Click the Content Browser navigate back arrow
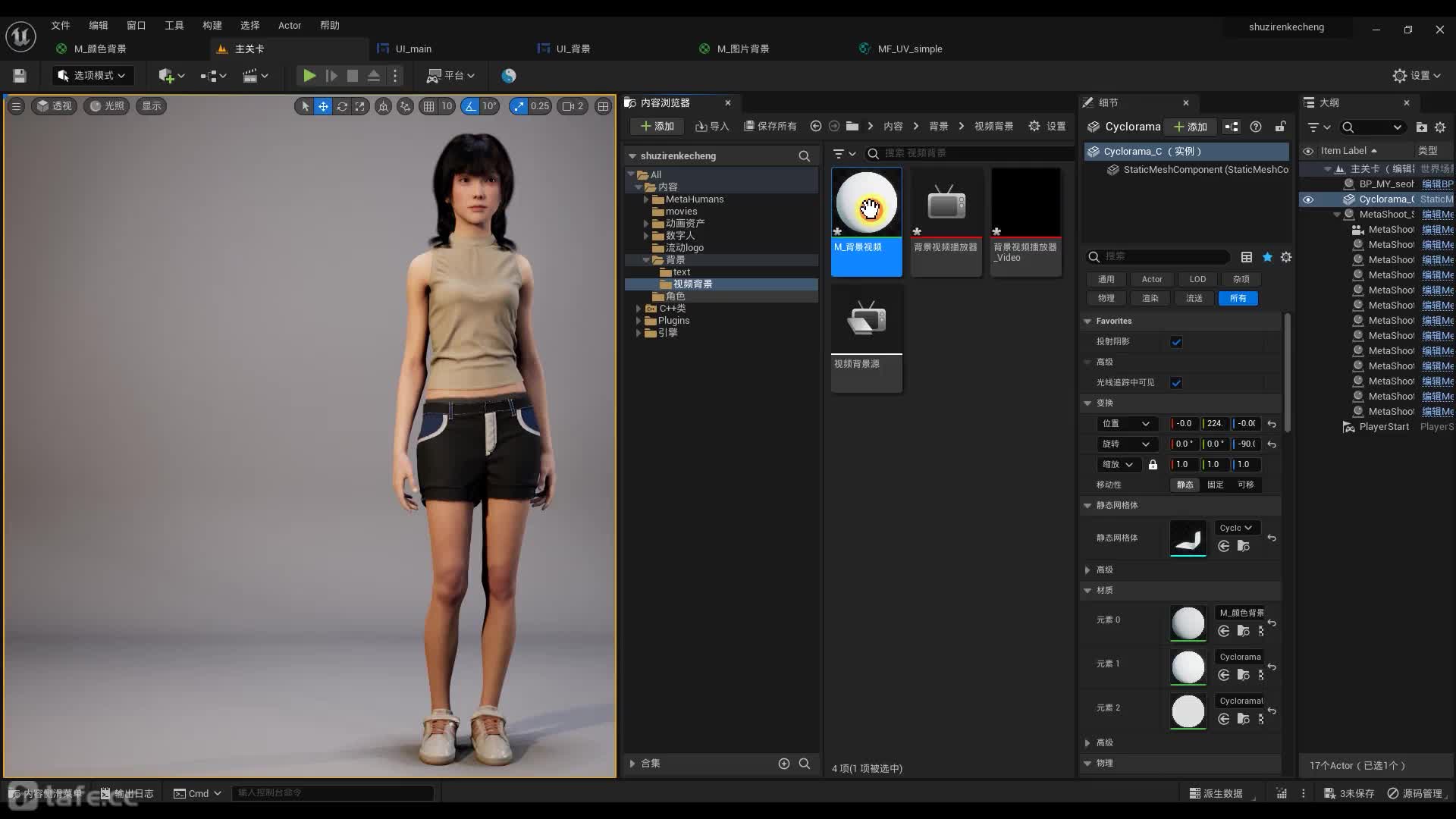 click(x=816, y=127)
